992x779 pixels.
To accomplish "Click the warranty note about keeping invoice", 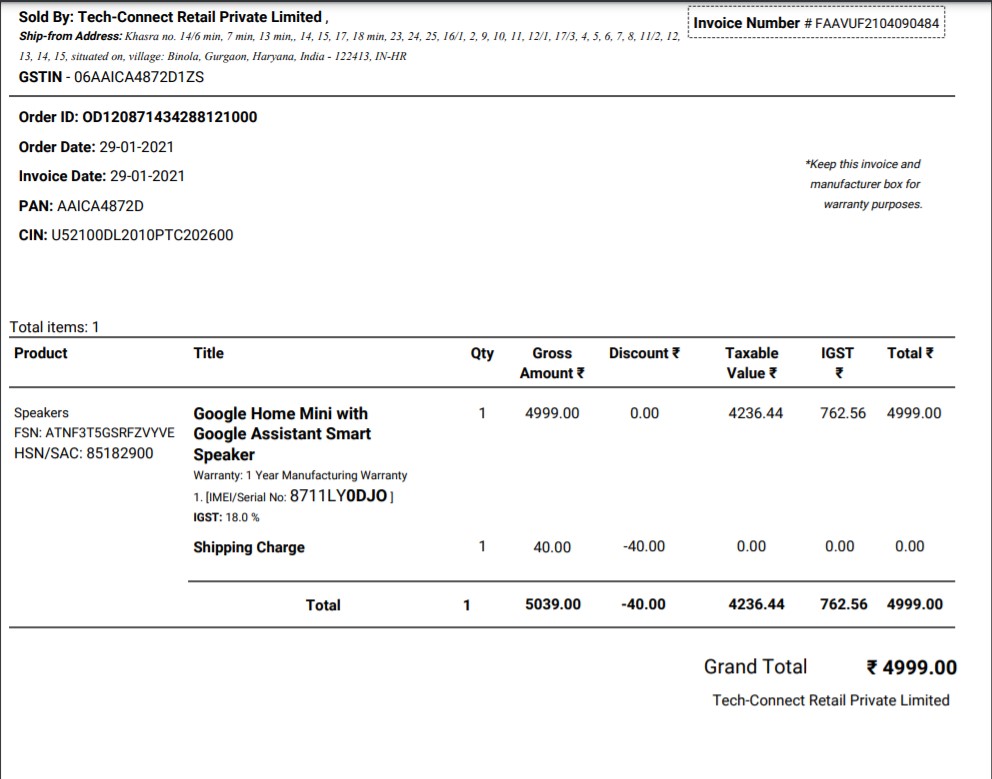I will point(865,184).
